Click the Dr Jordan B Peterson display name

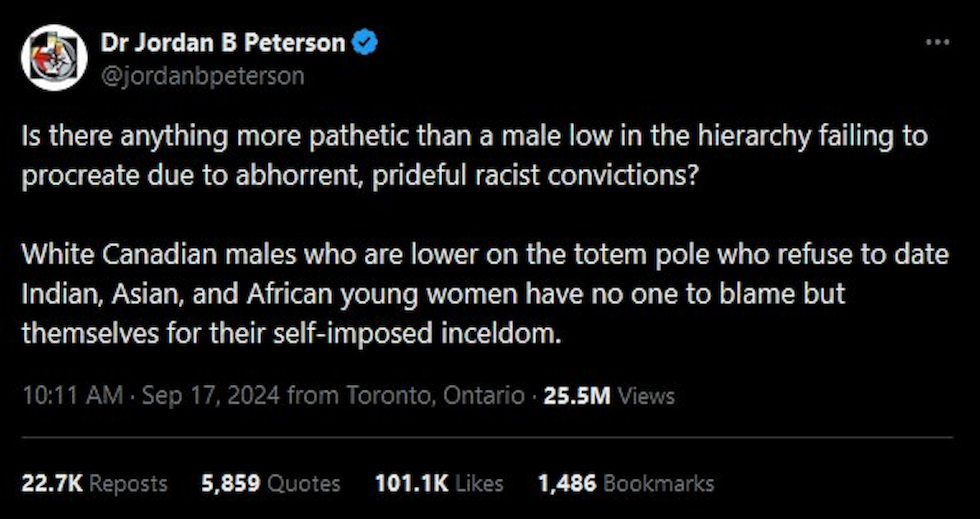pos(223,43)
